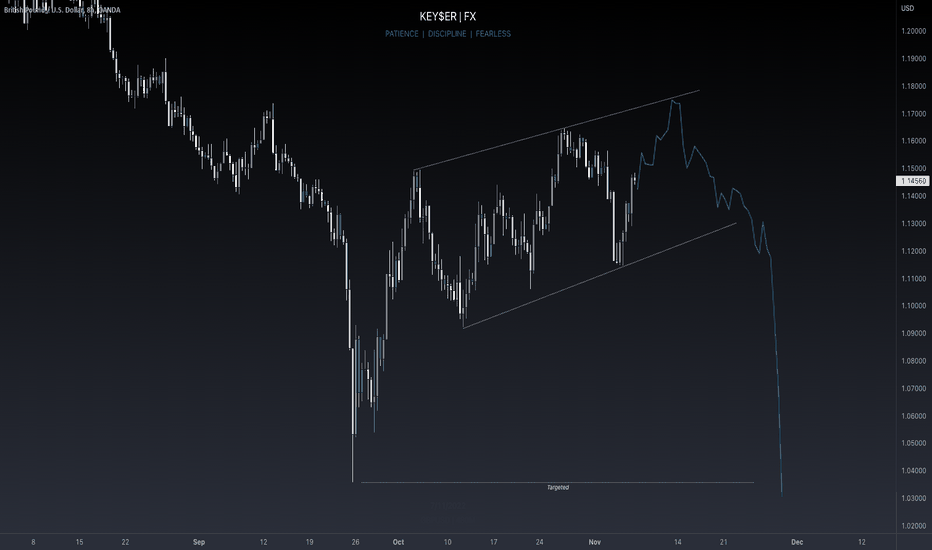Click the 22 date label on time axis
Viewport: 932px width, 550px height.
125,542
